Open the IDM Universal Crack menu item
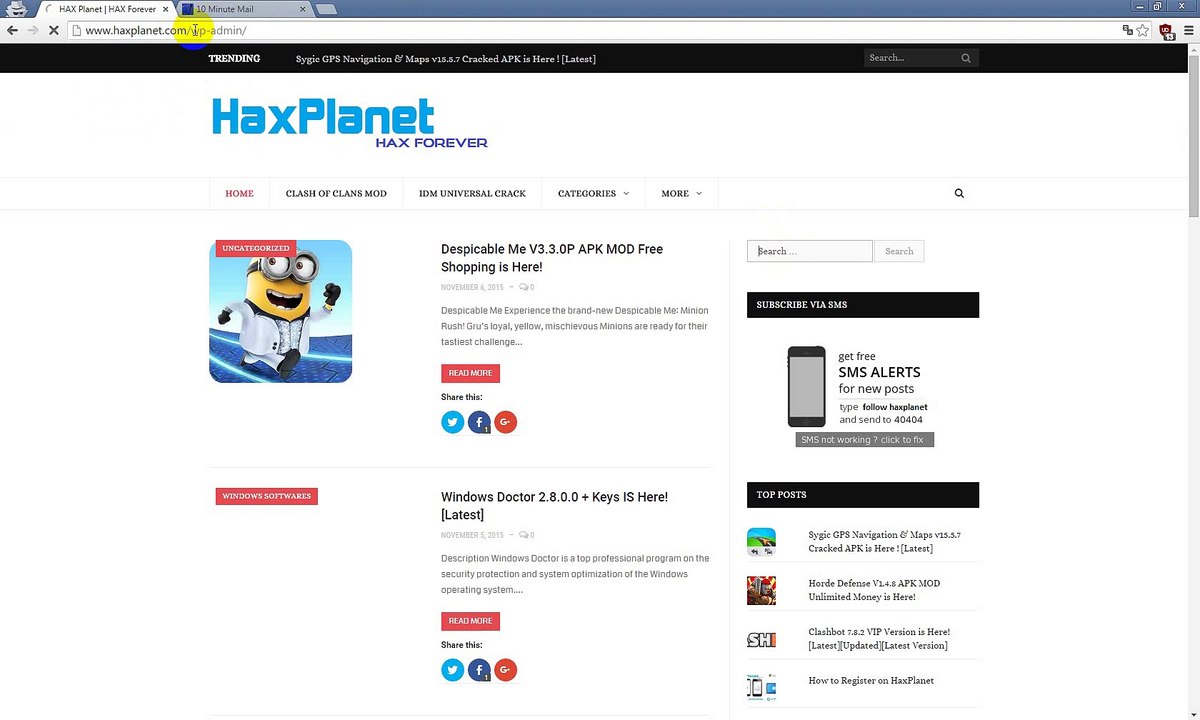This screenshot has width=1200, height=720. 472,193
